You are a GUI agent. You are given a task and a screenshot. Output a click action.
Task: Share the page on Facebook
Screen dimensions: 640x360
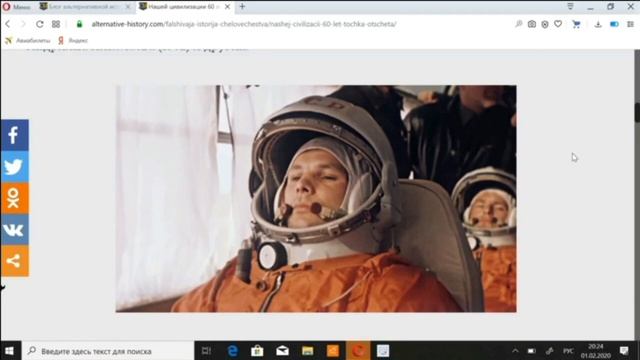[14, 135]
